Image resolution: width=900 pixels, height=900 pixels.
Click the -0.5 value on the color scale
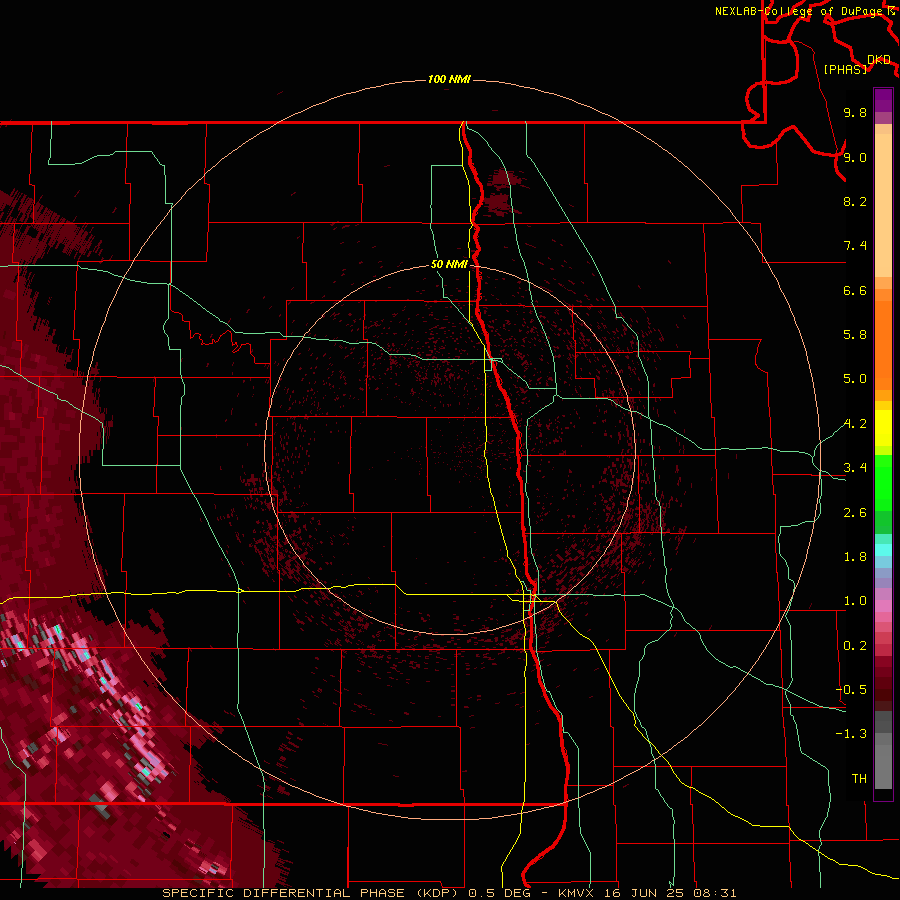tap(851, 690)
